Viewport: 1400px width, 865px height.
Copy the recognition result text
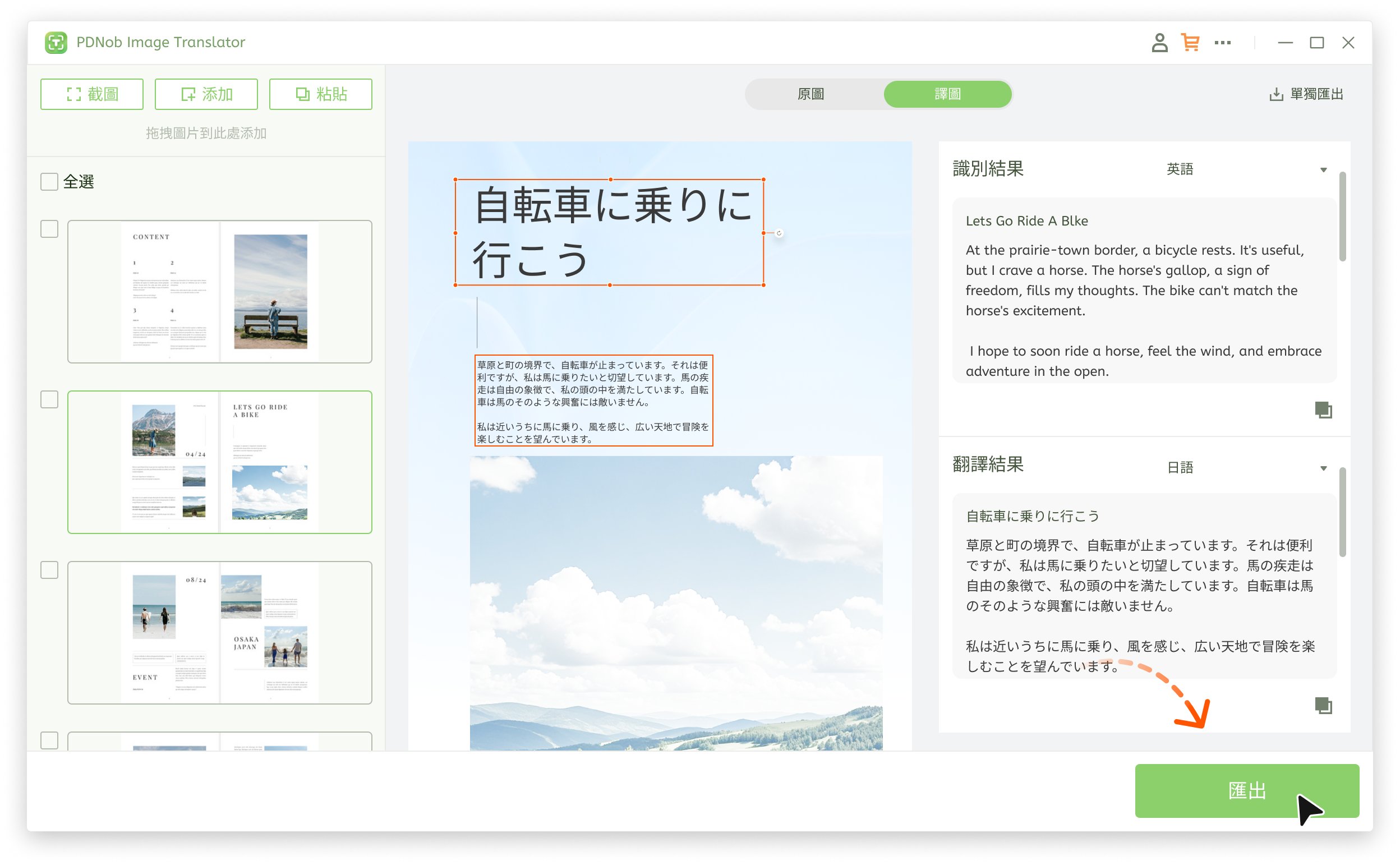pos(1323,410)
